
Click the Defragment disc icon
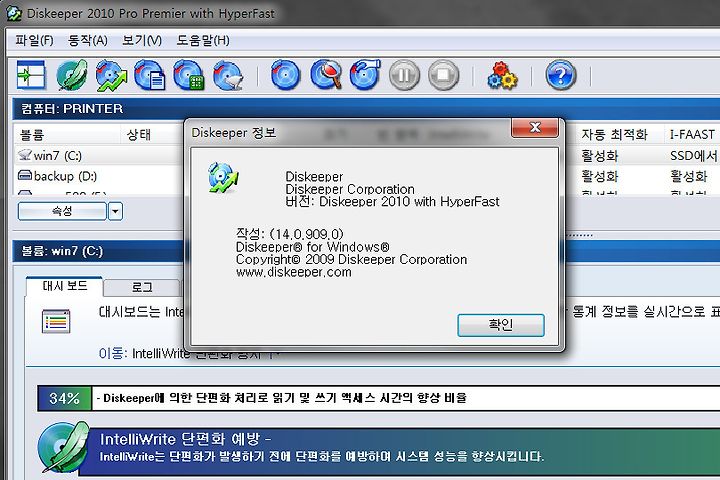point(365,74)
